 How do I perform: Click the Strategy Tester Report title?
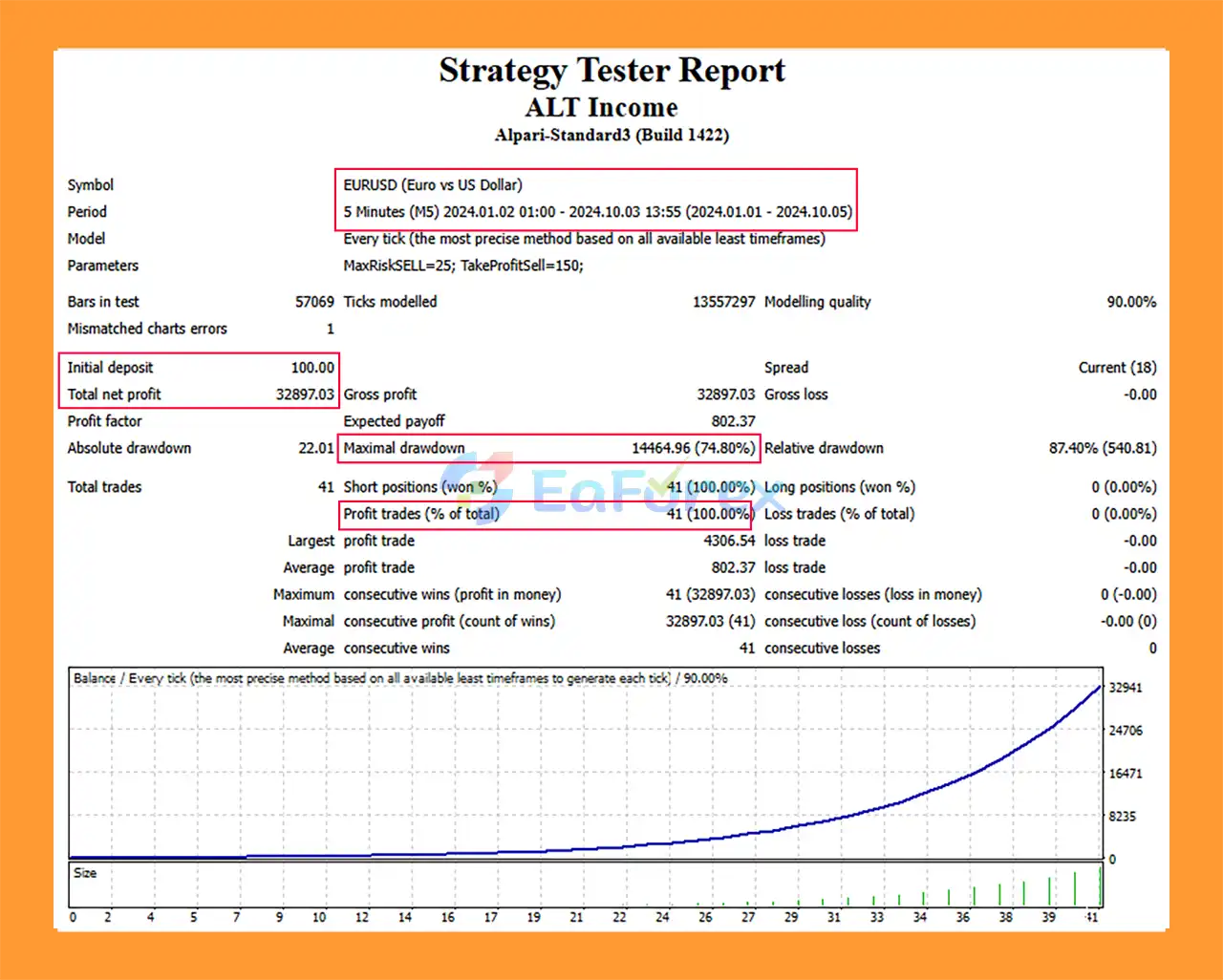point(611,71)
